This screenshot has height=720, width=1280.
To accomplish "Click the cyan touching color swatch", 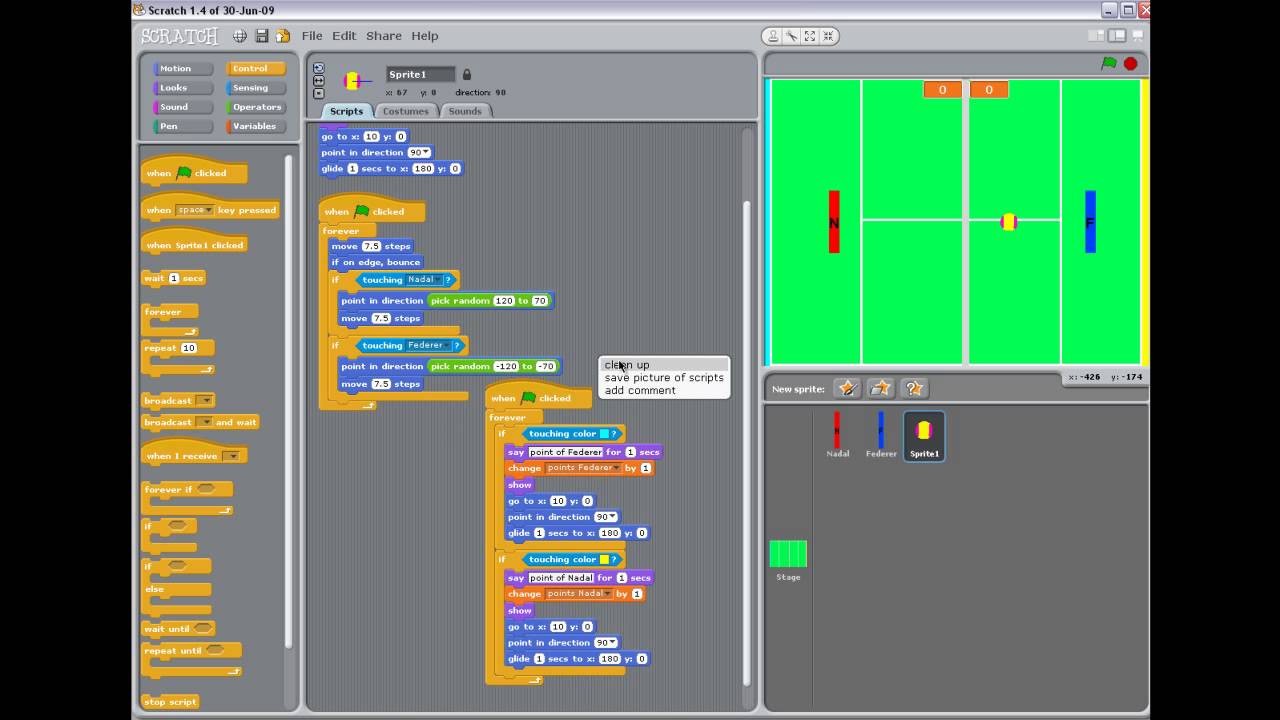I will tap(604, 434).
